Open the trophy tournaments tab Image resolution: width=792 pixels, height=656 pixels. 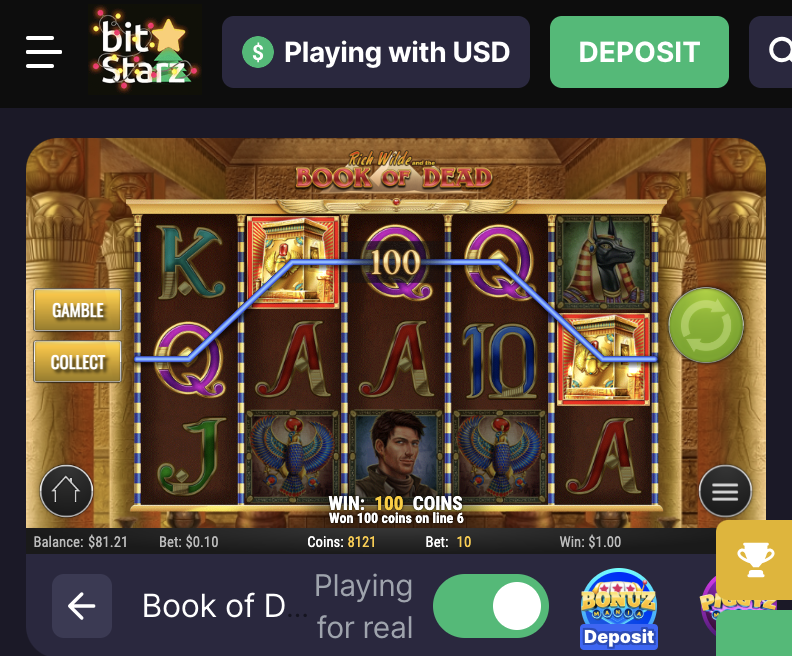coord(755,560)
